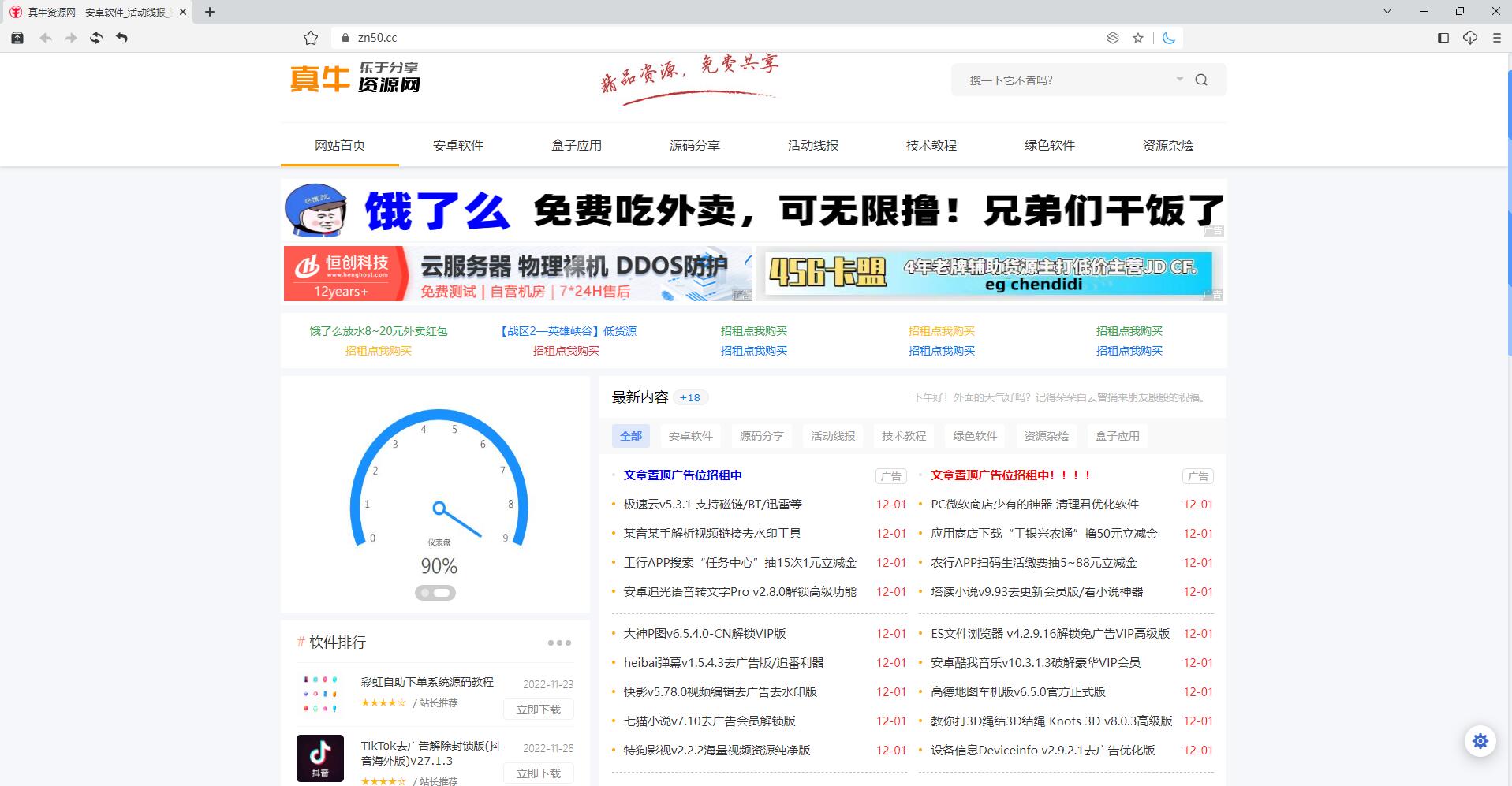The height and width of the screenshot is (786, 1512).
Task: Open the browser main menu icon
Action: pyautogui.click(x=1496, y=38)
